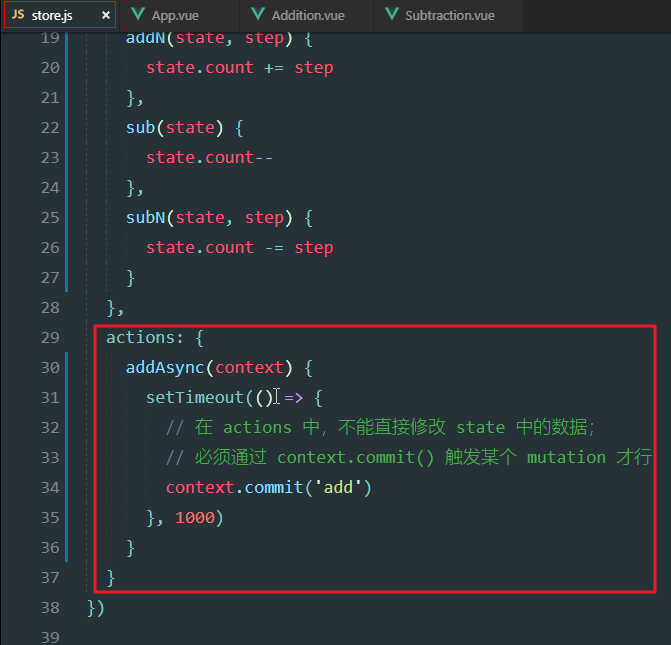Click the addN function name on line 19
The image size is (671, 645).
145,37
